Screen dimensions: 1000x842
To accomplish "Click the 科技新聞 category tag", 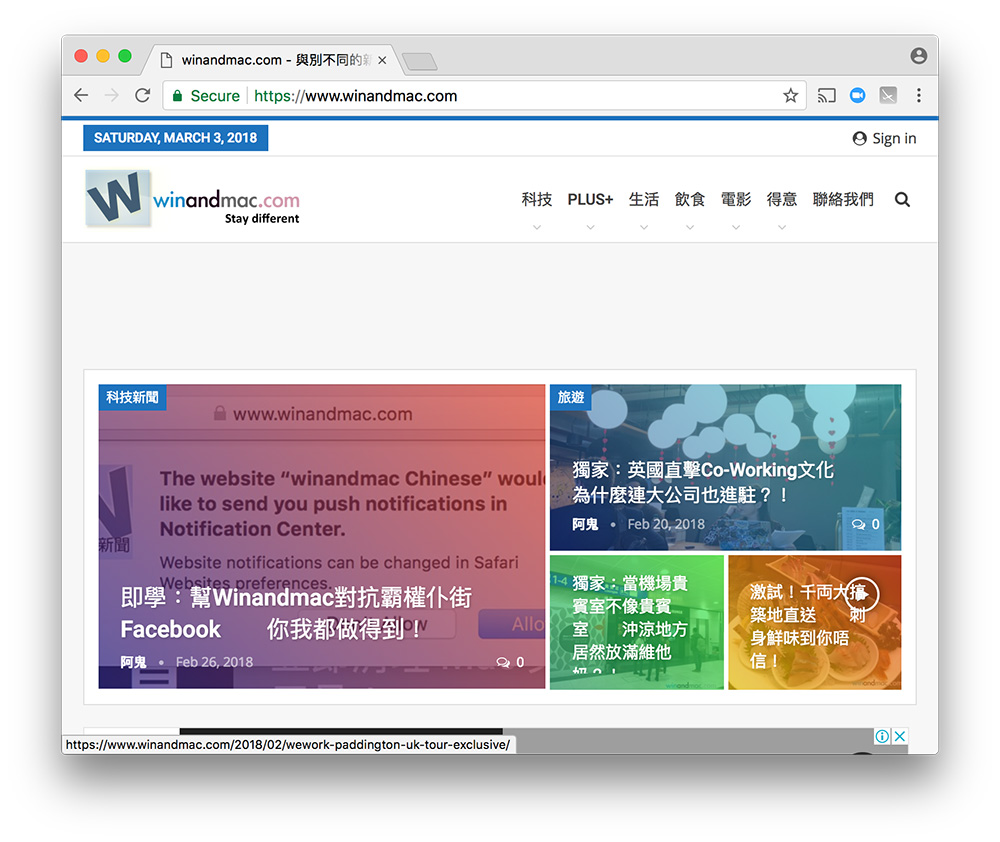I will click(x=132, y=398).
